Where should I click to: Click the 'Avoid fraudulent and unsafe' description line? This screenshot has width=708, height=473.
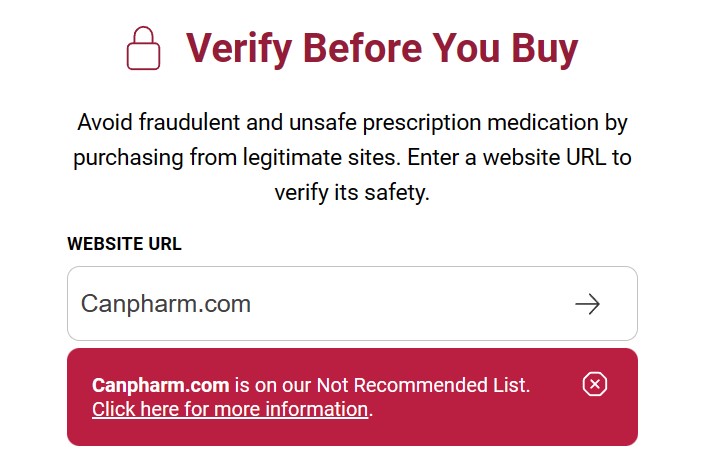[x=352, y=123]
